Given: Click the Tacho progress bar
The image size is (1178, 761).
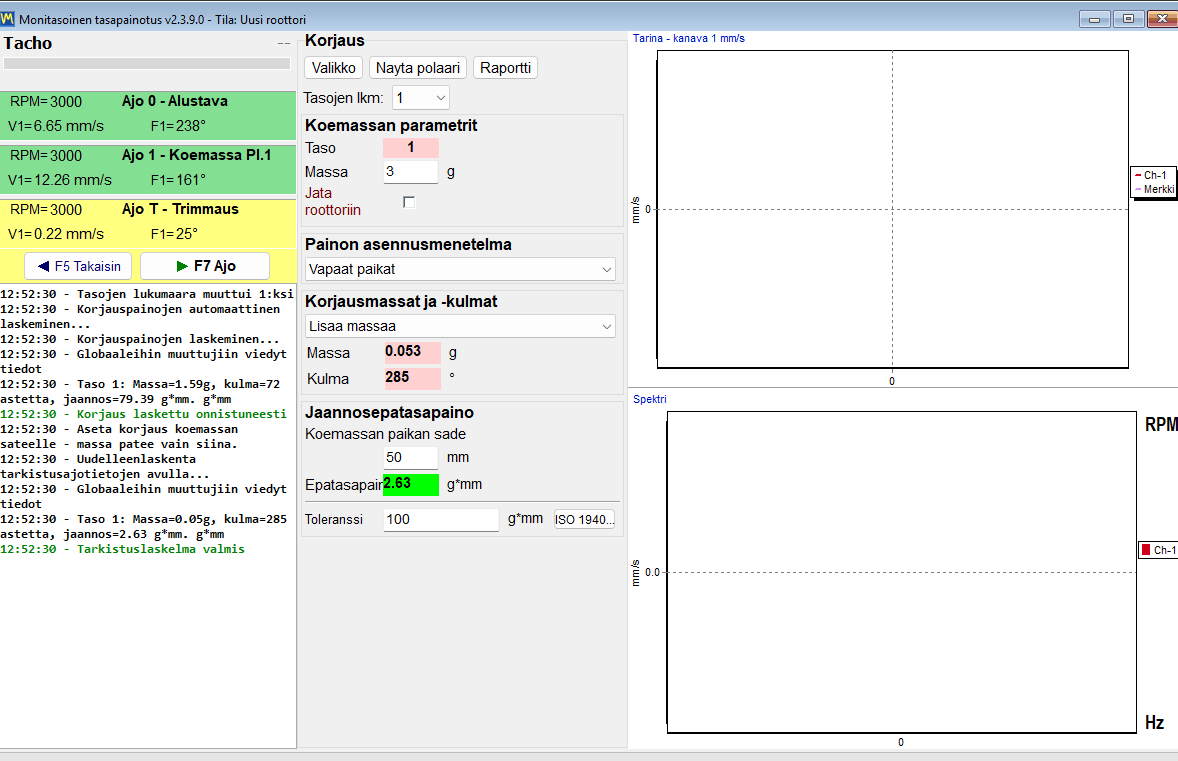Looking at the screenshot, I should pos(147,64).
